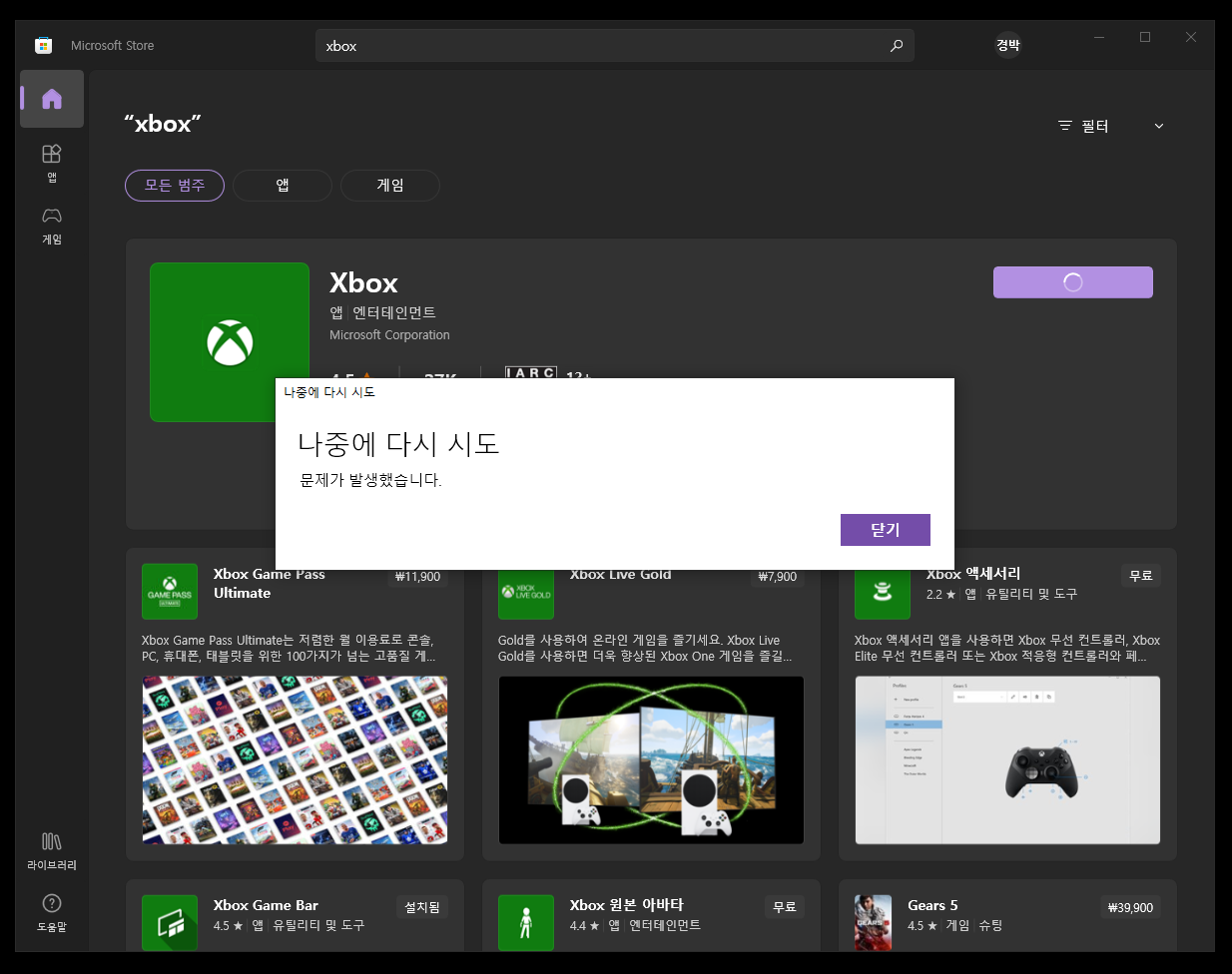The image size is (1232, 974).
Task: Open the Home tab in sidebar
Action: (x=52, y=99)
